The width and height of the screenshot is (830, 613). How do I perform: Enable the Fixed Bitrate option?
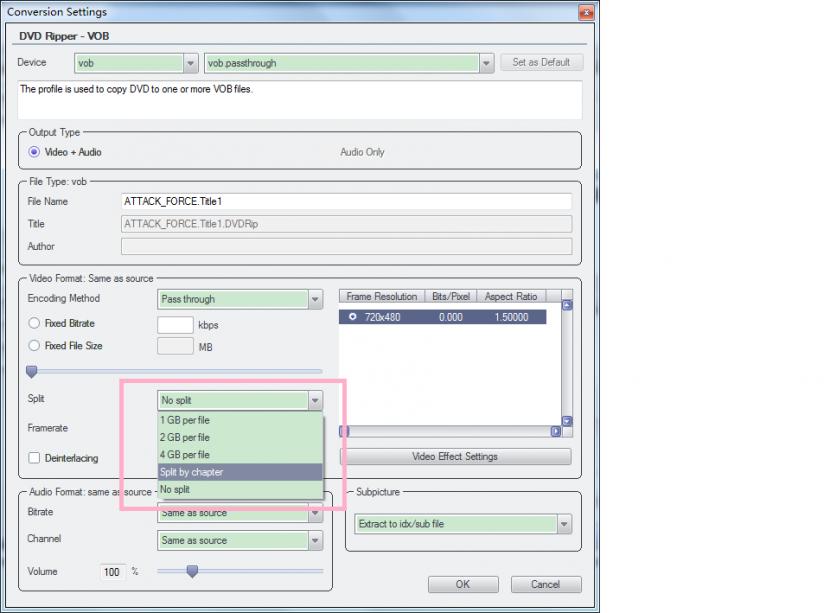pos(35,324)
